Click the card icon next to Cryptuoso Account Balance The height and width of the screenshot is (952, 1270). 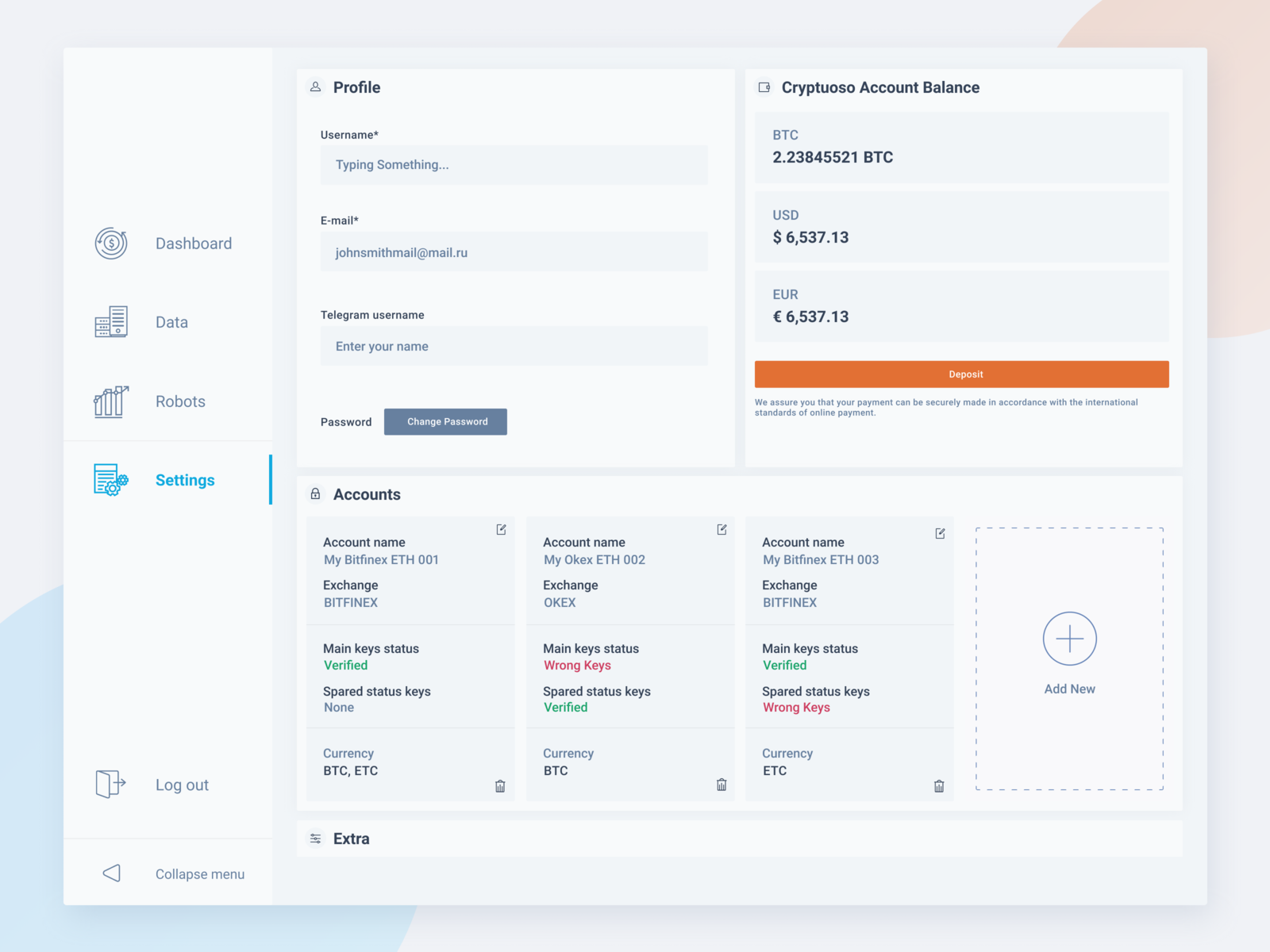tap(764, 87)
